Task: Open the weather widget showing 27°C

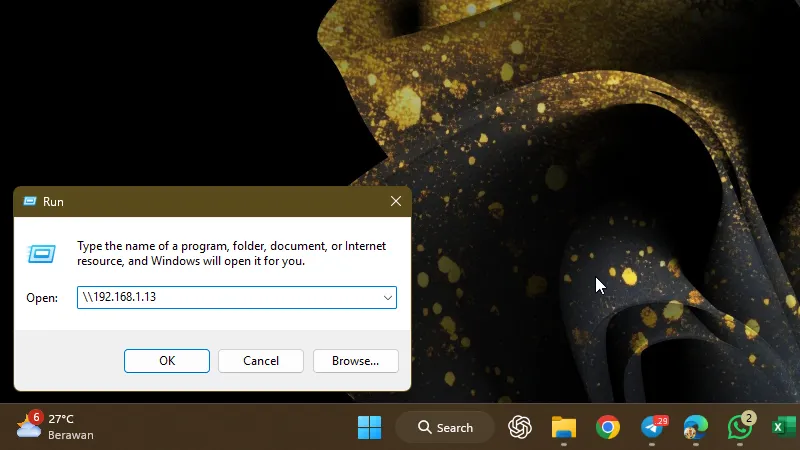Action: [x=55, y=427]
